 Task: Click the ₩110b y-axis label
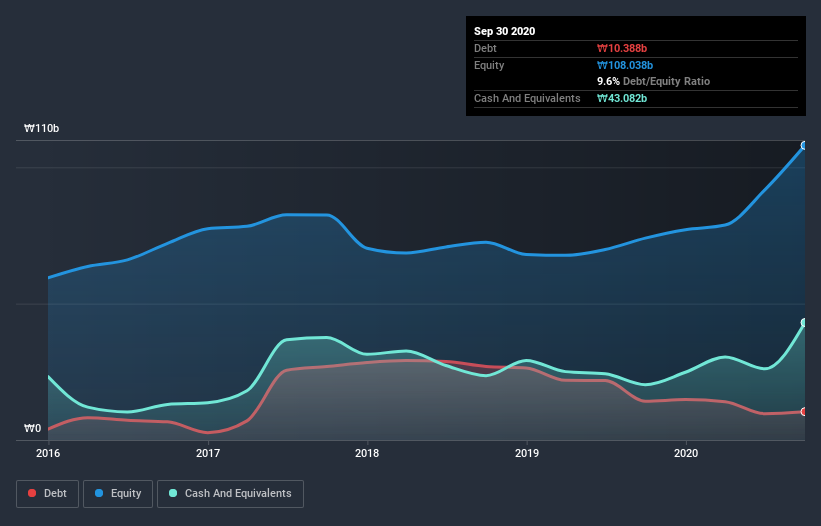pos(42,128)
